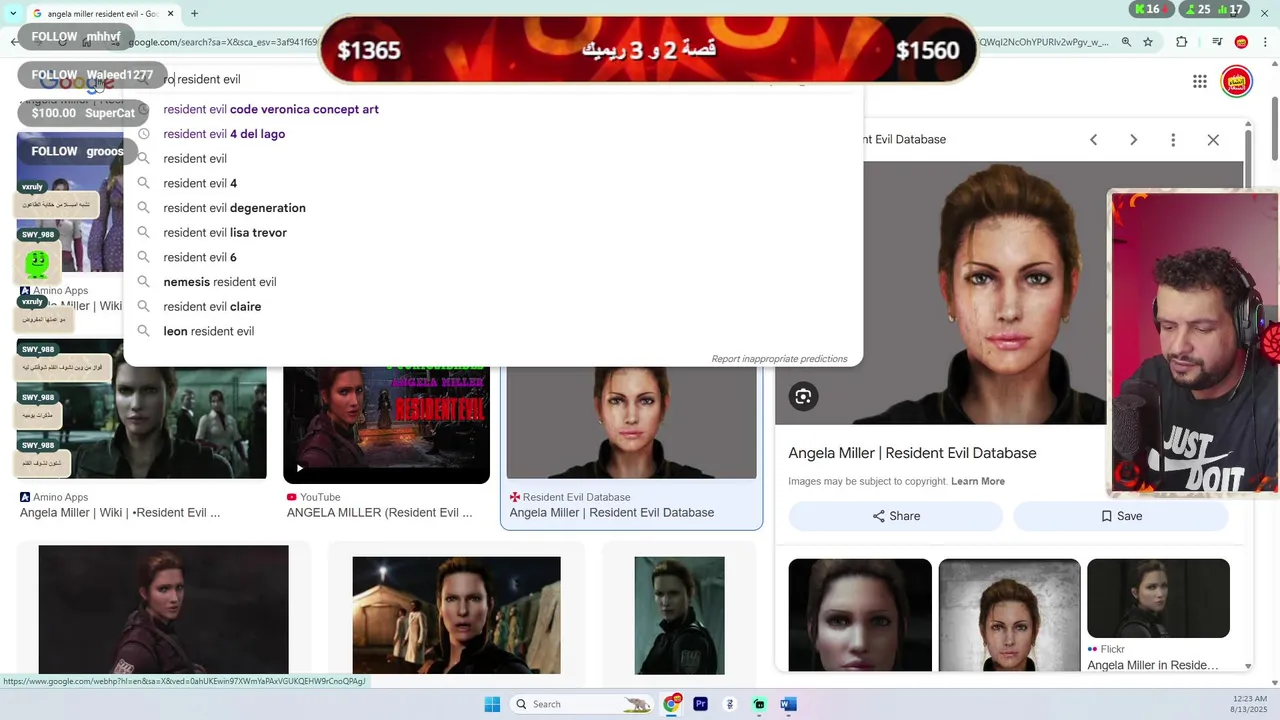Open the YouTube video thumbnail for Angela Miller

(x=386, y=425)
